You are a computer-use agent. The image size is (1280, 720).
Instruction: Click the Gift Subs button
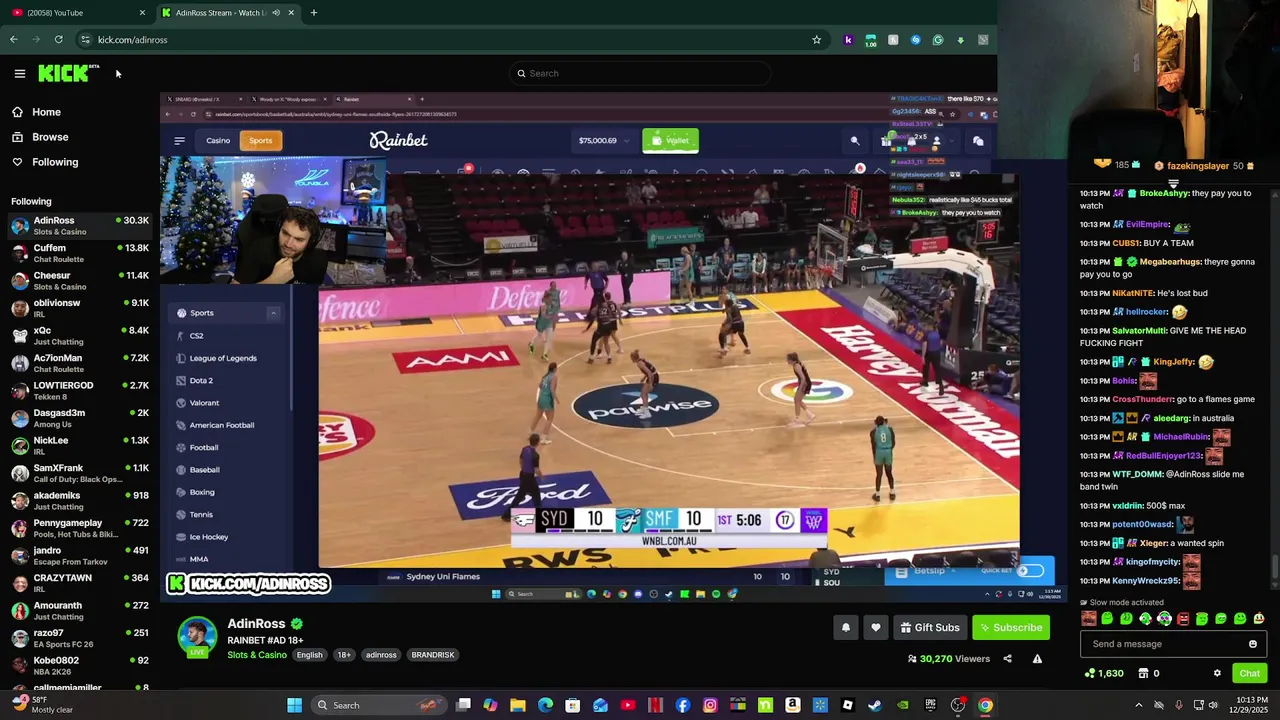coord(930,627)
